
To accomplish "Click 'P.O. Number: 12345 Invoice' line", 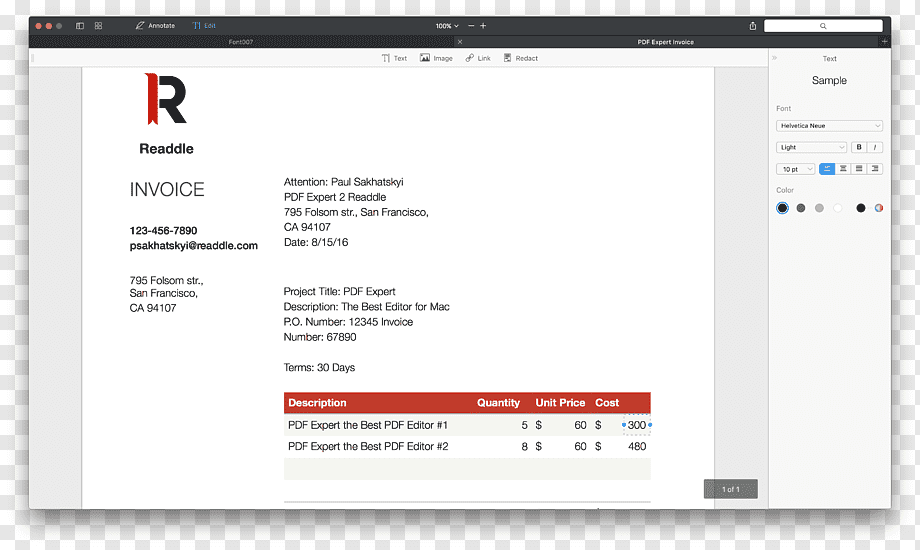I will pyautogui.click(x=348, y=322).
